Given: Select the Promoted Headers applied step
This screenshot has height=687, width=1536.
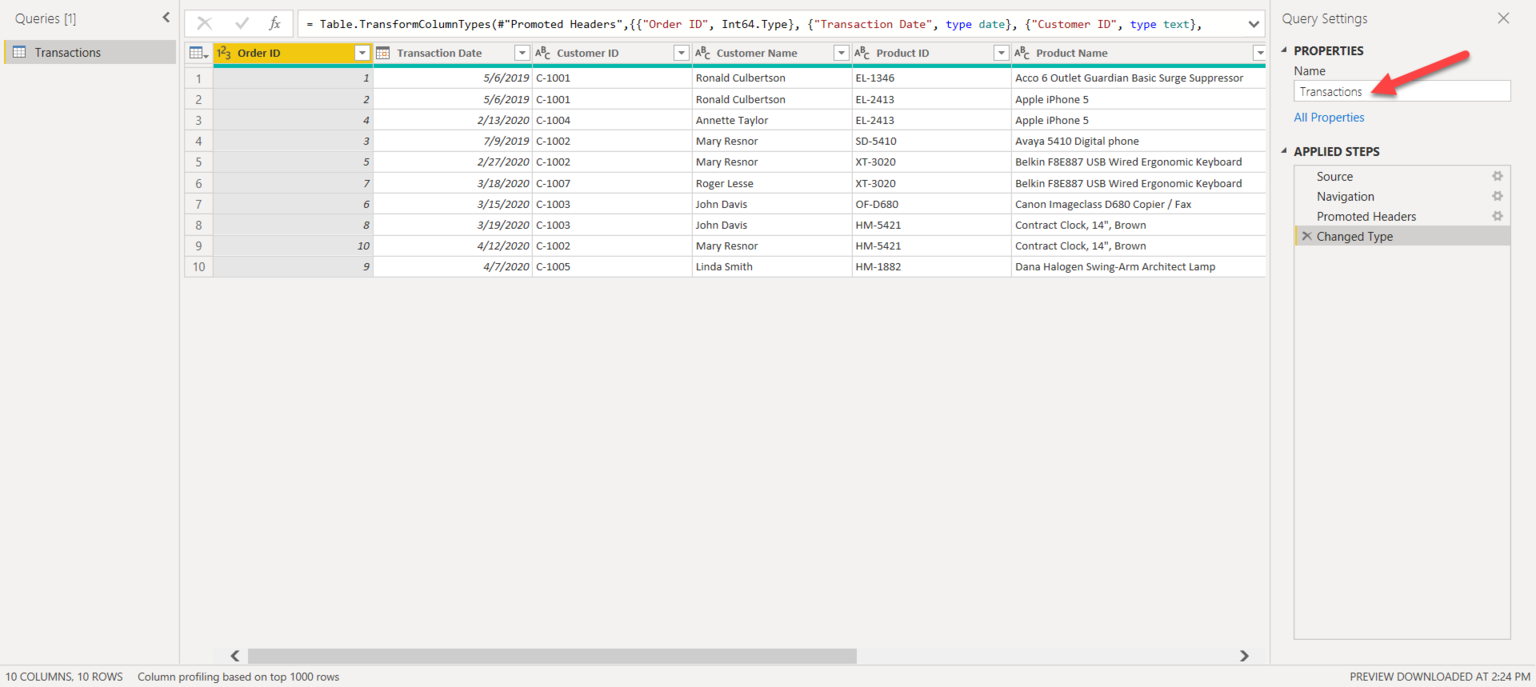Looking at the screenshot, I should tap(1366, 216).
